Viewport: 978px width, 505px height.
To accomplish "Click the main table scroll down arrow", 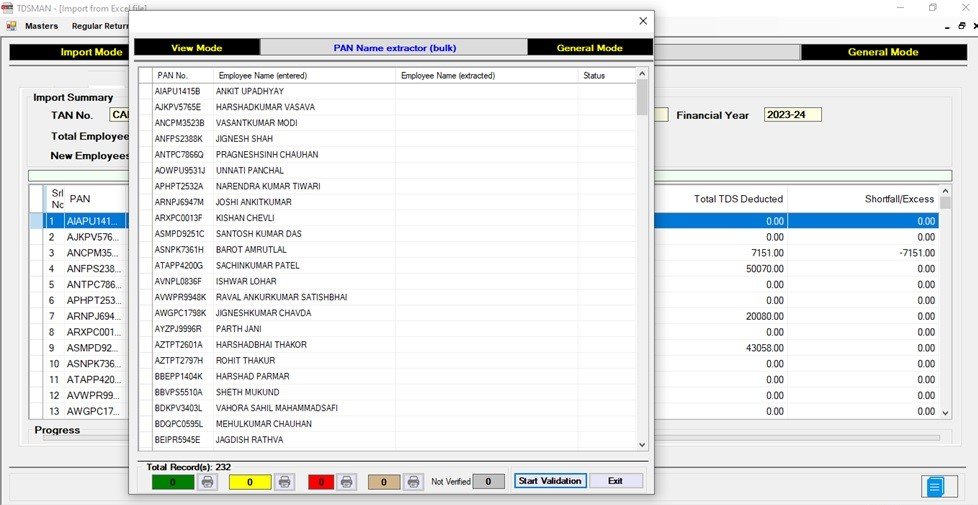I will click(946, 413).
